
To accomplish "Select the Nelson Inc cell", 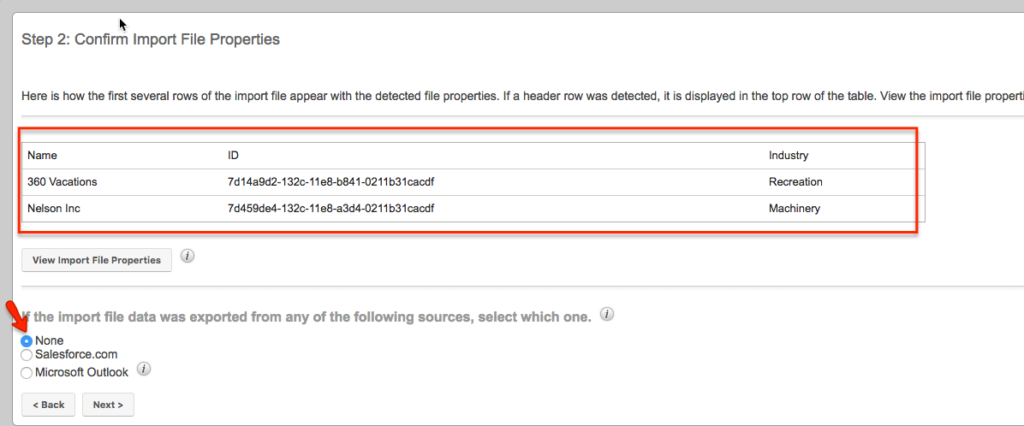I will coord(54,209).
